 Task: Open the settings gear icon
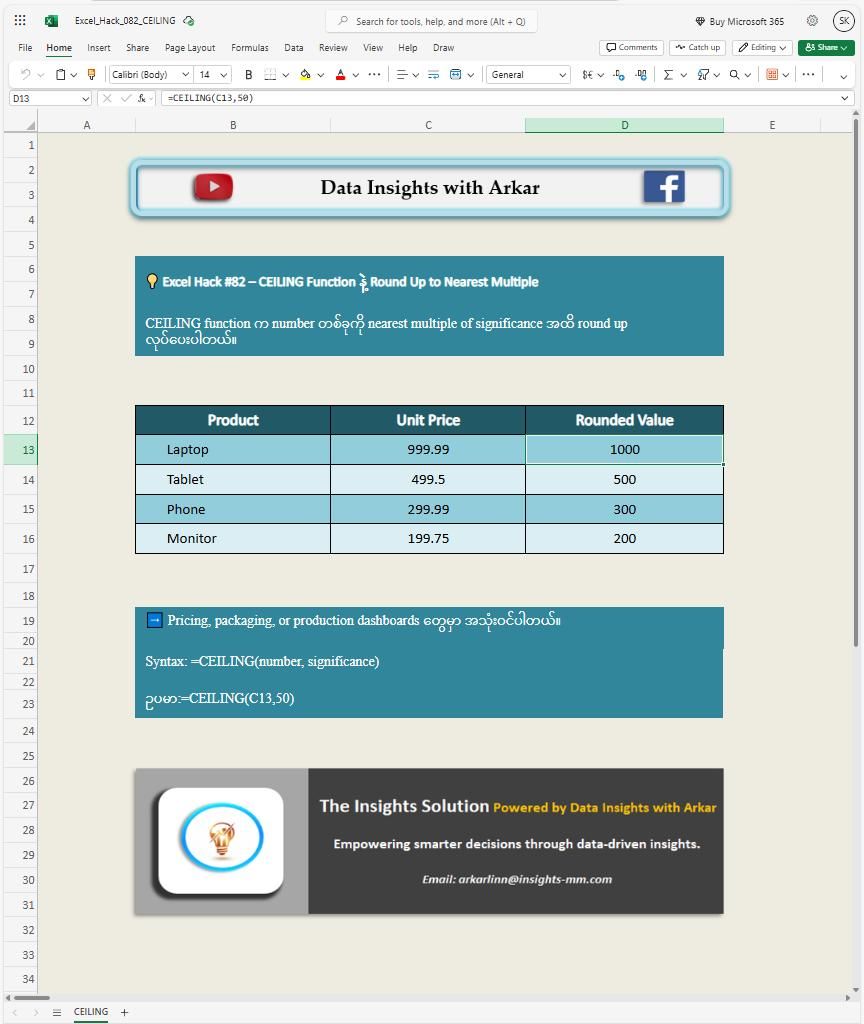point(812,21)
